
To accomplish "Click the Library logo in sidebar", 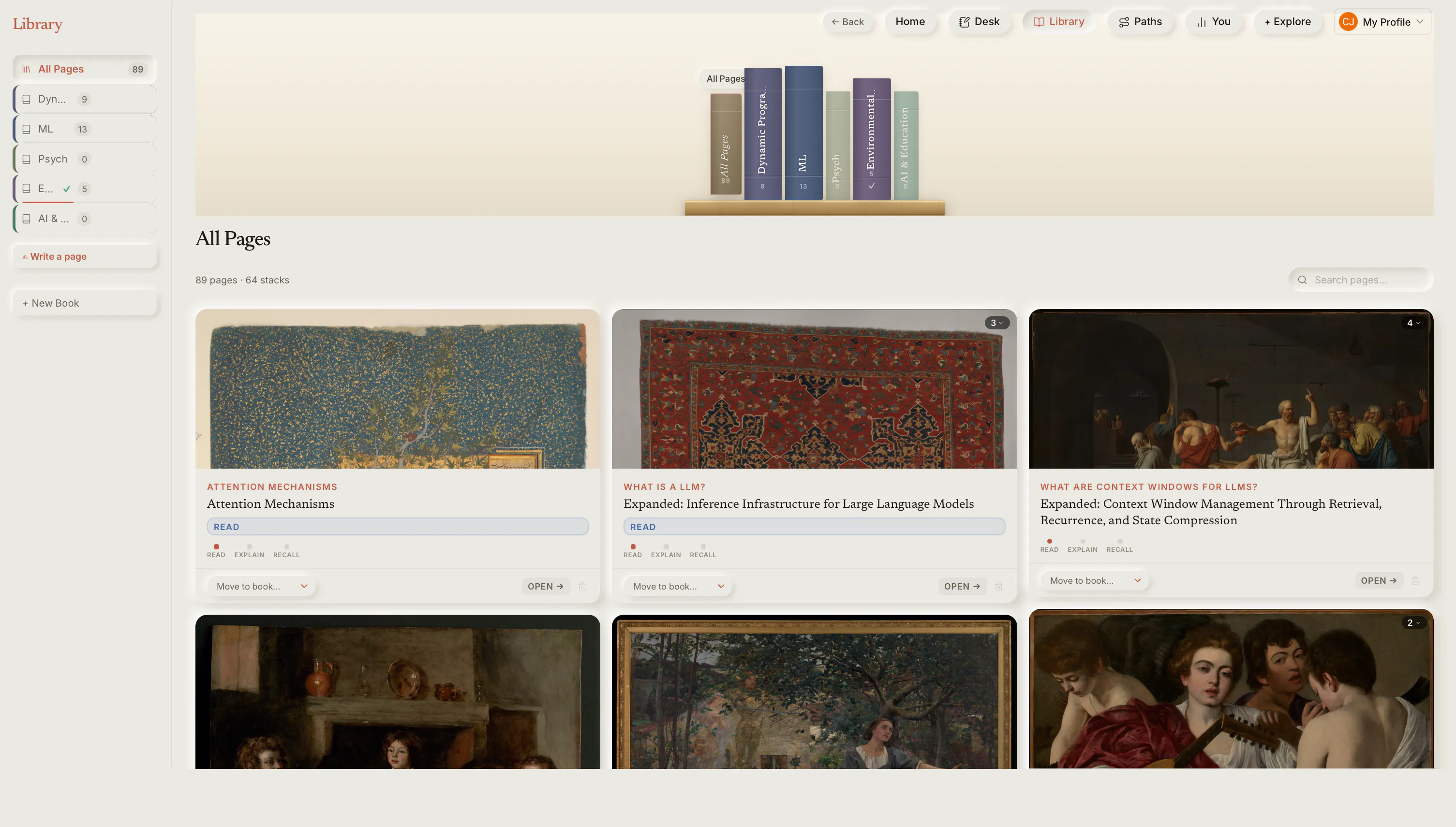I will tap(38, 24).
